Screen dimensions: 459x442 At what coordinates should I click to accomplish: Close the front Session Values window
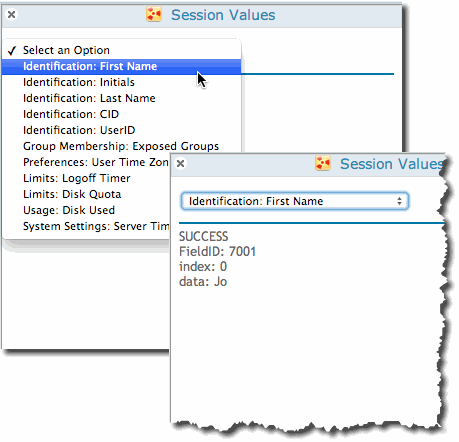(181, 164)
